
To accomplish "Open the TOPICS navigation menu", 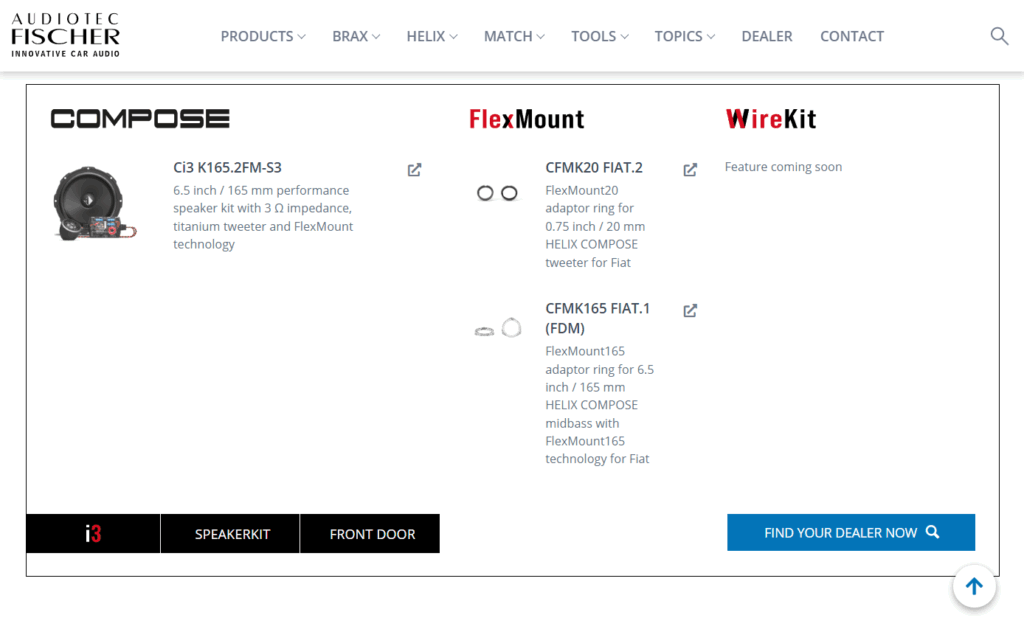I will 684,36.
